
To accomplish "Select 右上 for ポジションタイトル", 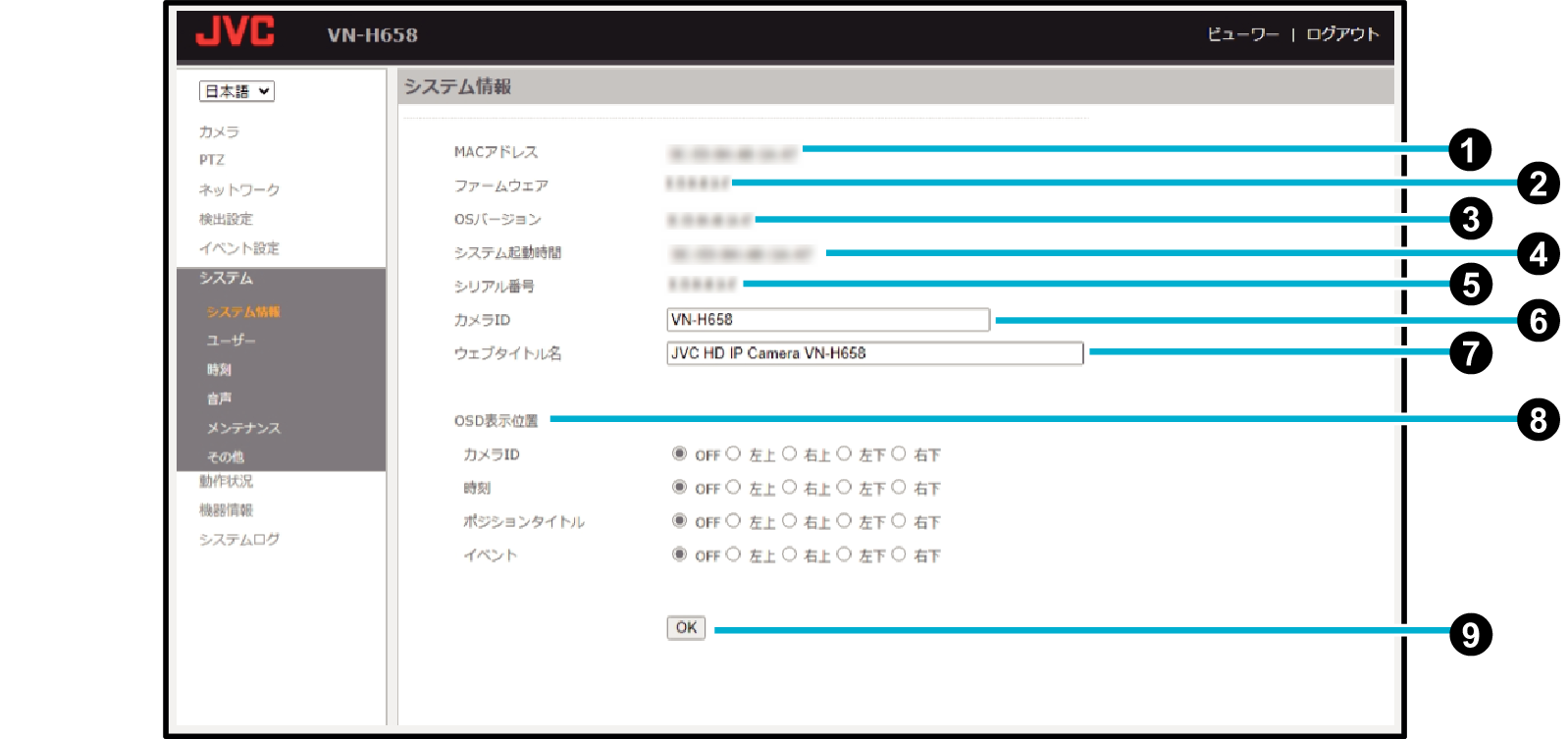I will pyautogui.click(x=789, y=520).
